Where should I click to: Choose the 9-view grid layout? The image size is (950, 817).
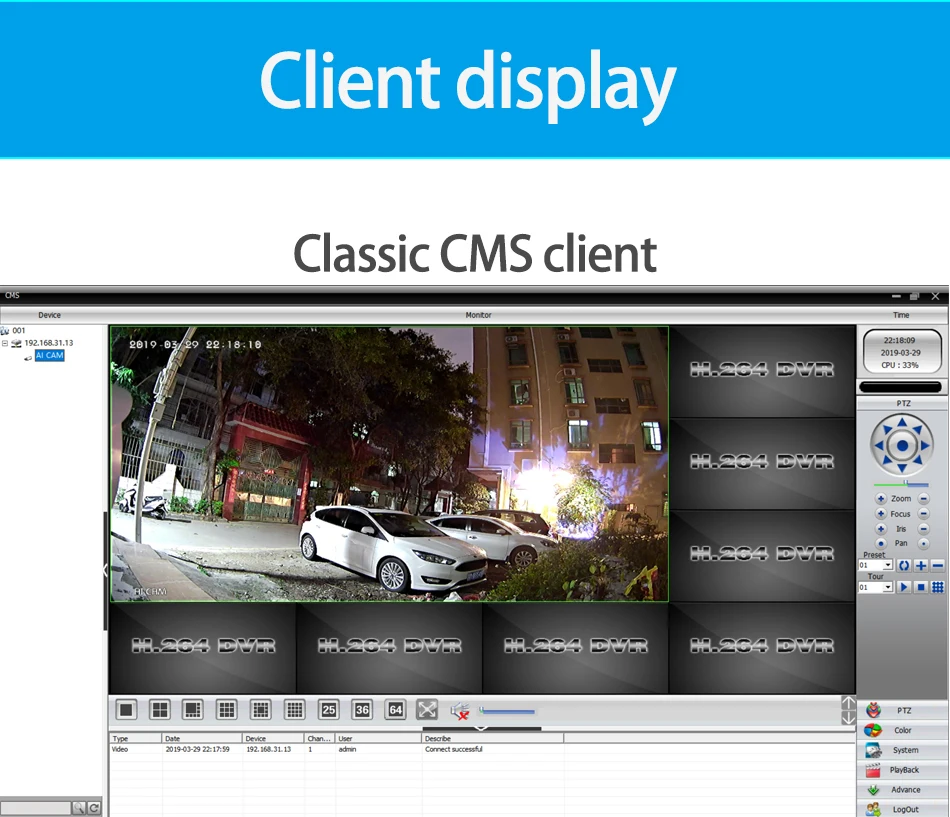pyautogui.click(x=227, y=709)
